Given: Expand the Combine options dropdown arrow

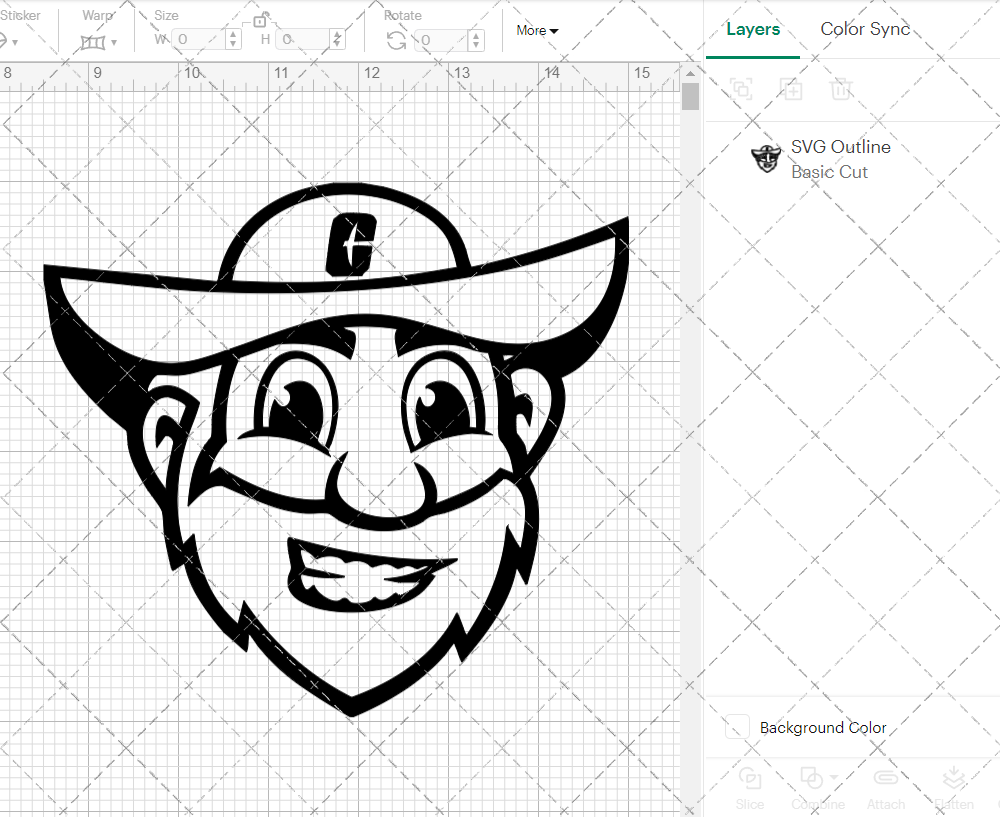Looking at the screenshot, I should pos(834,777).
